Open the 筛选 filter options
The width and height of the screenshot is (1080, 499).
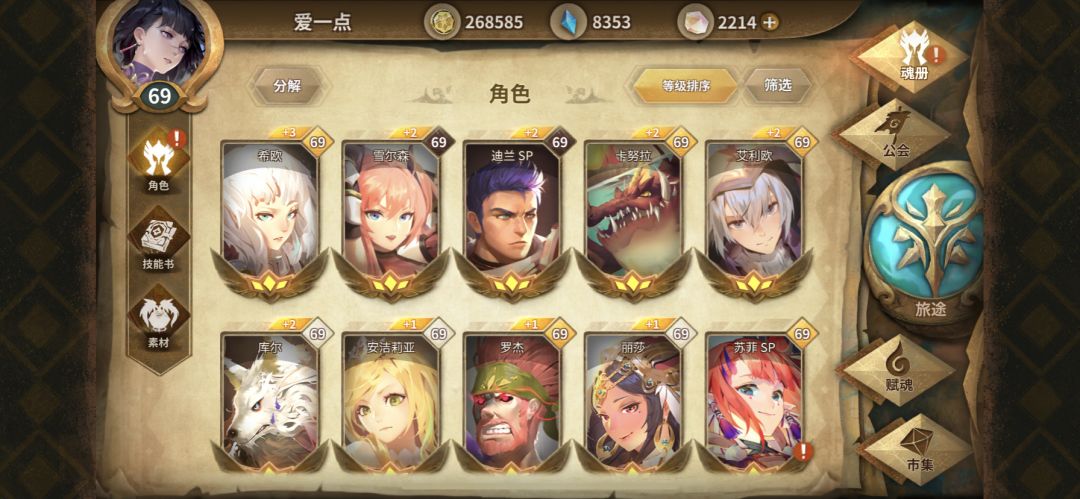click(778, 85)
